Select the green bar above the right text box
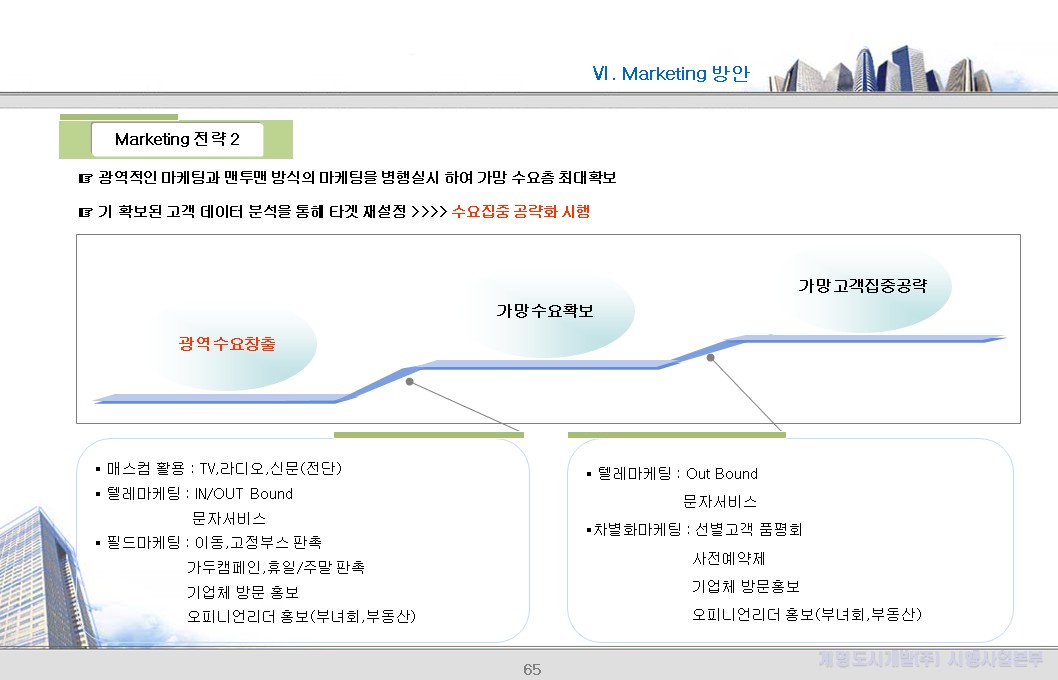Viewport: 1058px width, 680px height. 676,433
